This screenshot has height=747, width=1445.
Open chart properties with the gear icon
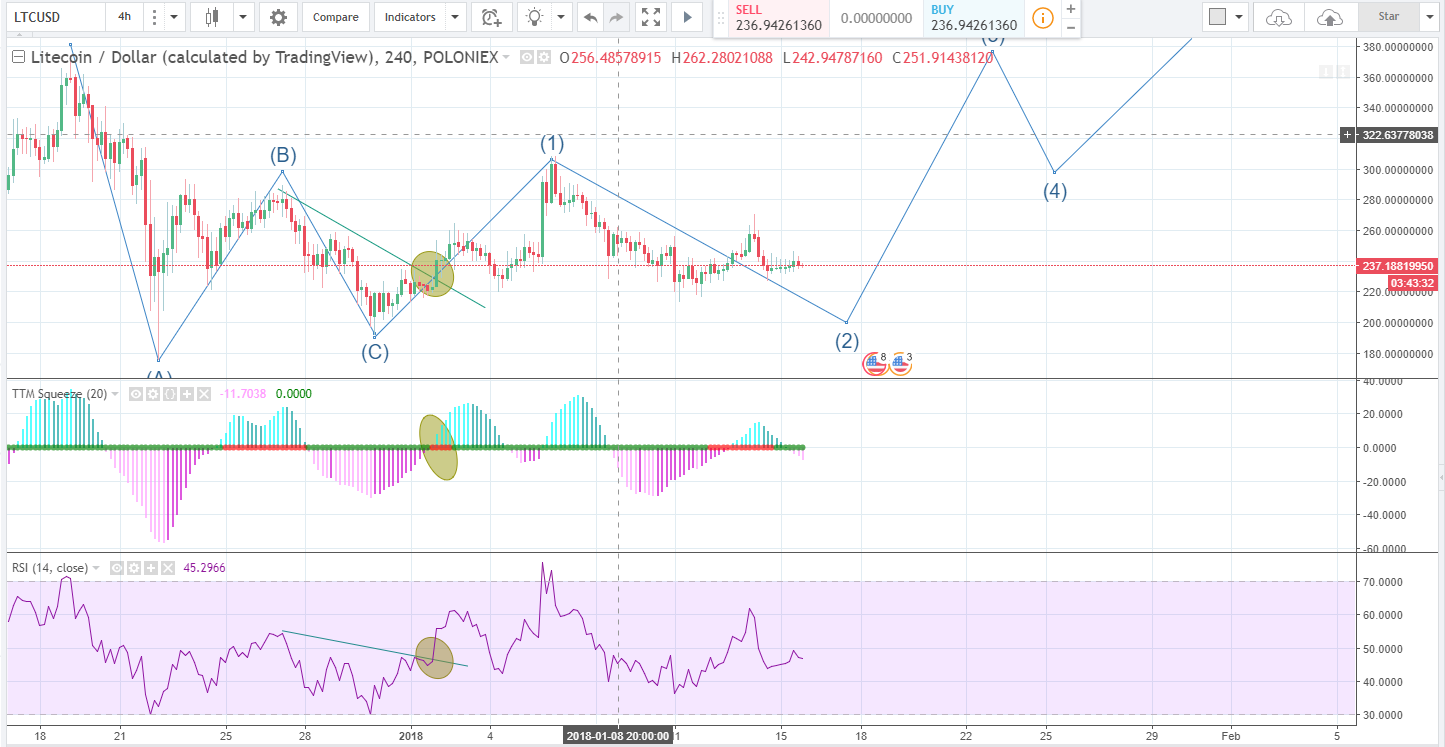[x=278, y=17]
